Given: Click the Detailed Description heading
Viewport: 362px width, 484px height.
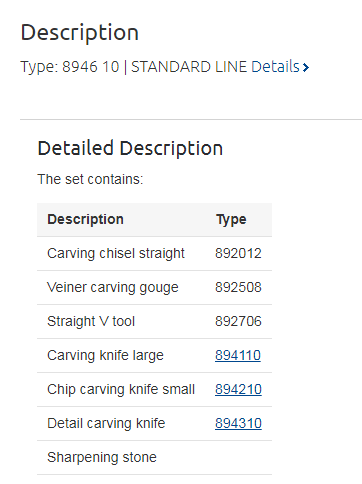Looking at the screenshot, I should click(x=130, y=148).
